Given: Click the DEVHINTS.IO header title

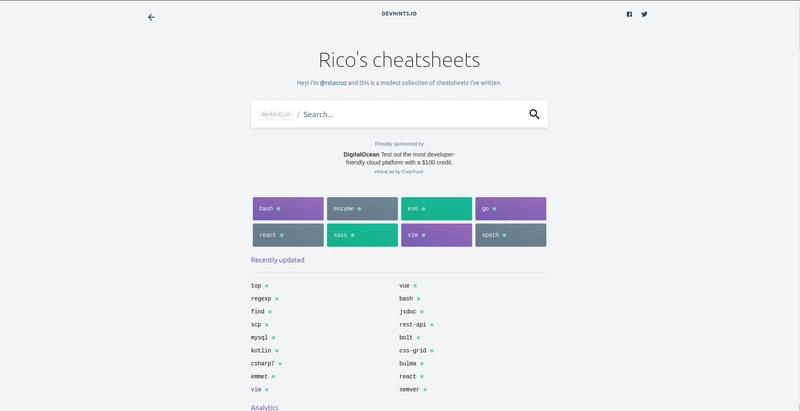Looking at the screenshot, I should pyautogui.click(x=399, y=14).
